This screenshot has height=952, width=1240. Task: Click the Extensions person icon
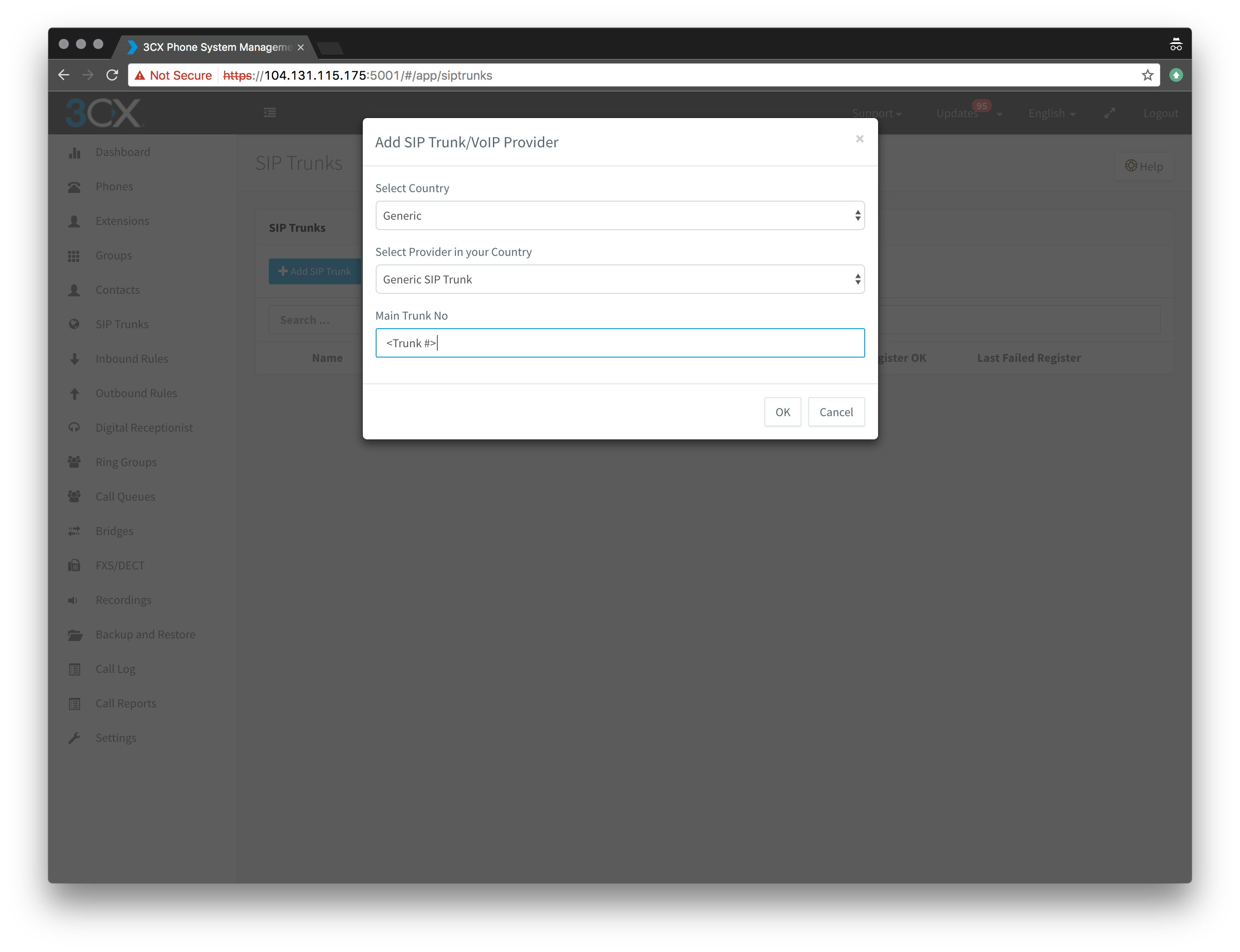point(74,221)
